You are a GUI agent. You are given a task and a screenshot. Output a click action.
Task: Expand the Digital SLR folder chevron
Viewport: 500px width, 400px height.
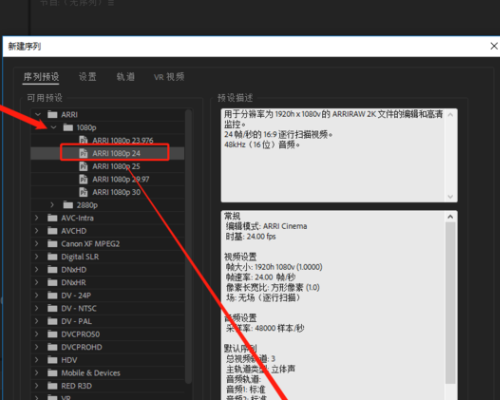pyautogui.click(x=37, y=257)
